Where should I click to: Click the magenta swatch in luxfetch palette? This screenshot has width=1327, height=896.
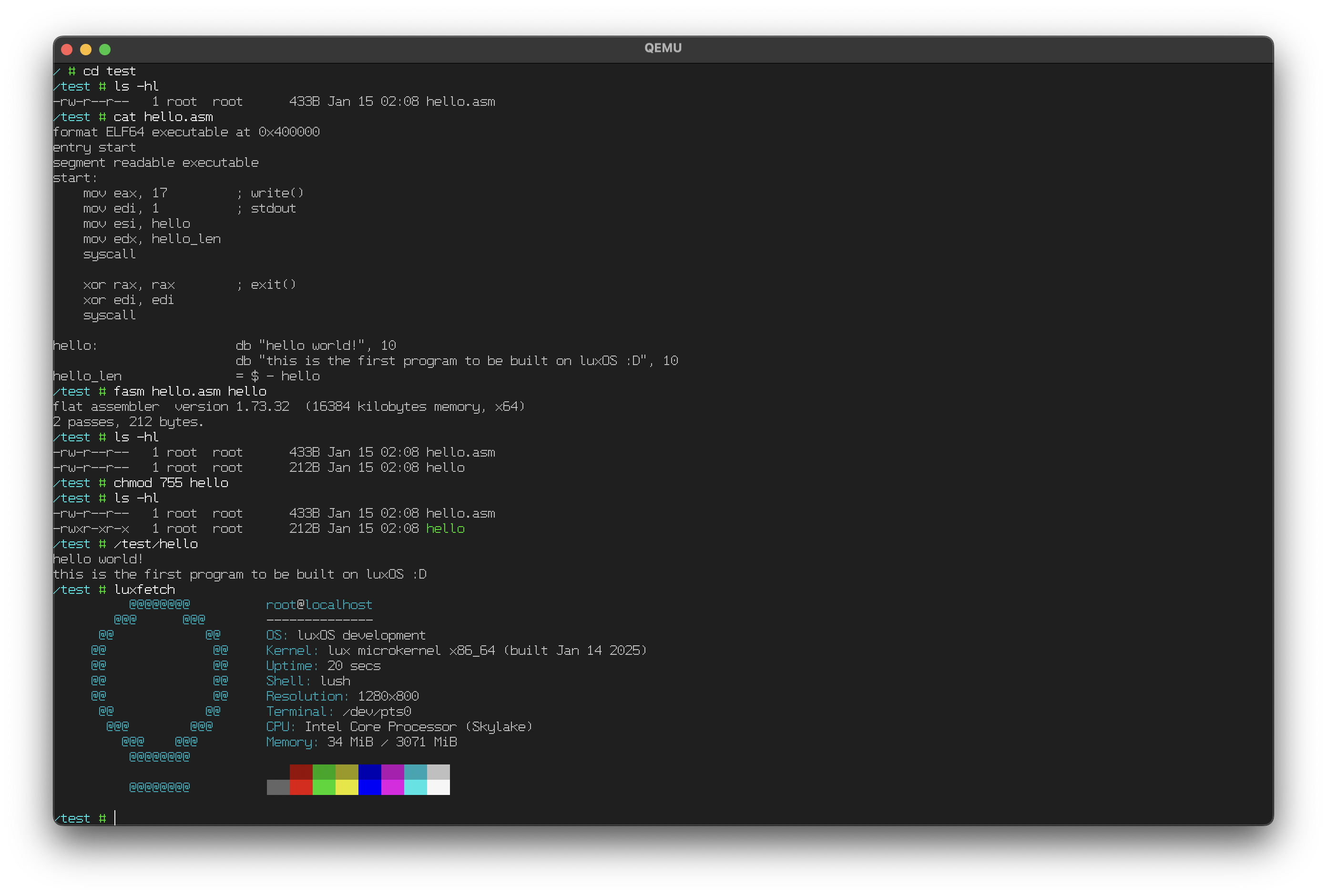coord(392,772)
